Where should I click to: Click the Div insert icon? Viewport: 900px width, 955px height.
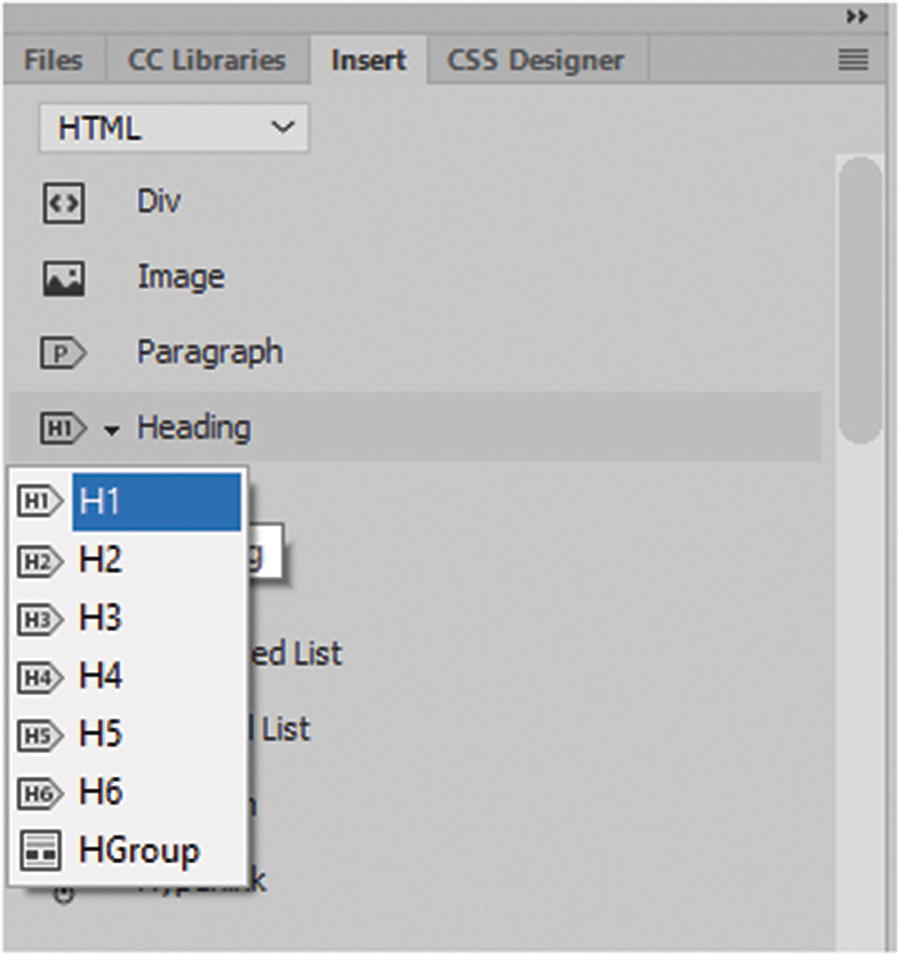click(63, 204)
